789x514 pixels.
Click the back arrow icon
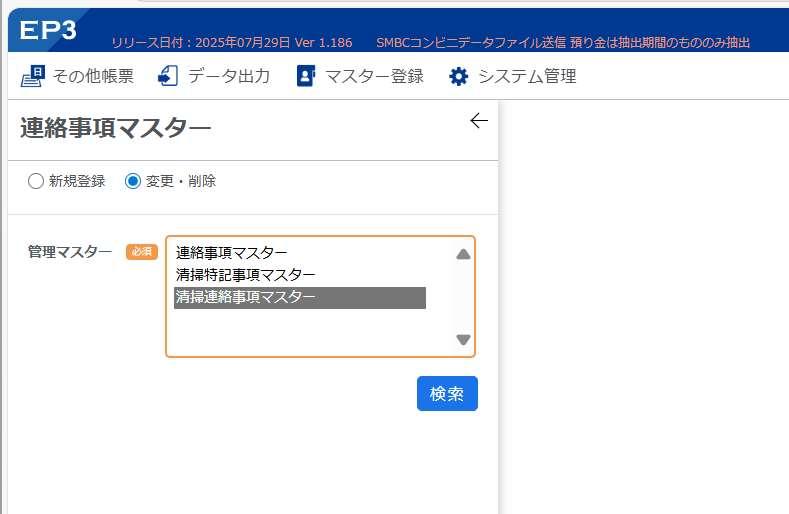click(479, 121)
